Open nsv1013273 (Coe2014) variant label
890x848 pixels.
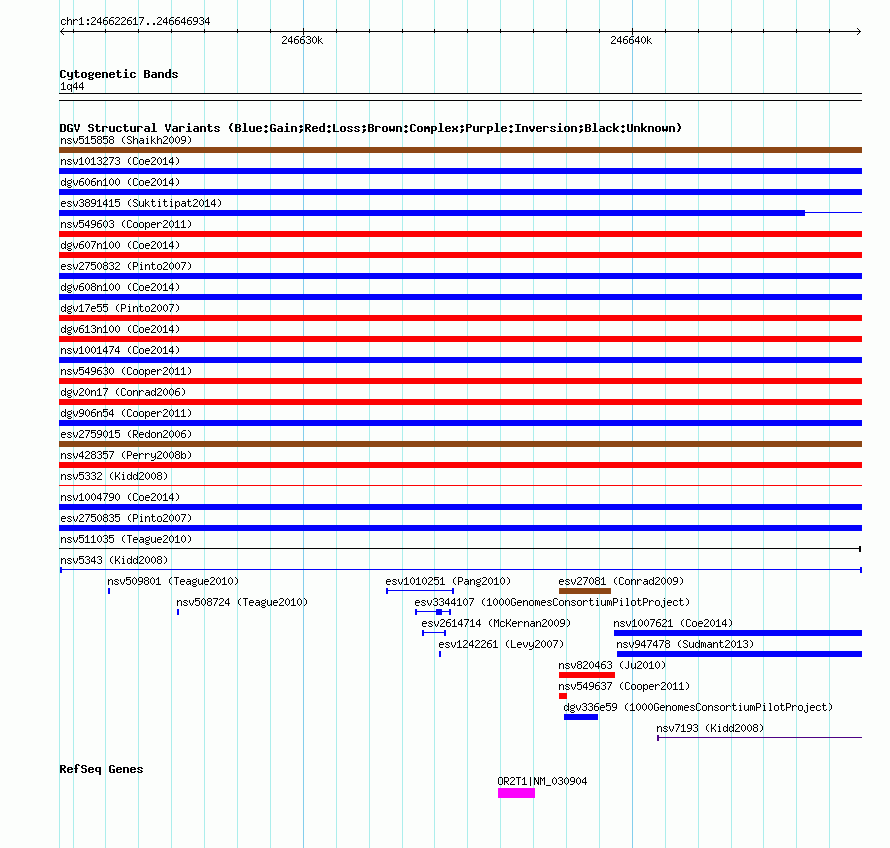tap(120, 161)
